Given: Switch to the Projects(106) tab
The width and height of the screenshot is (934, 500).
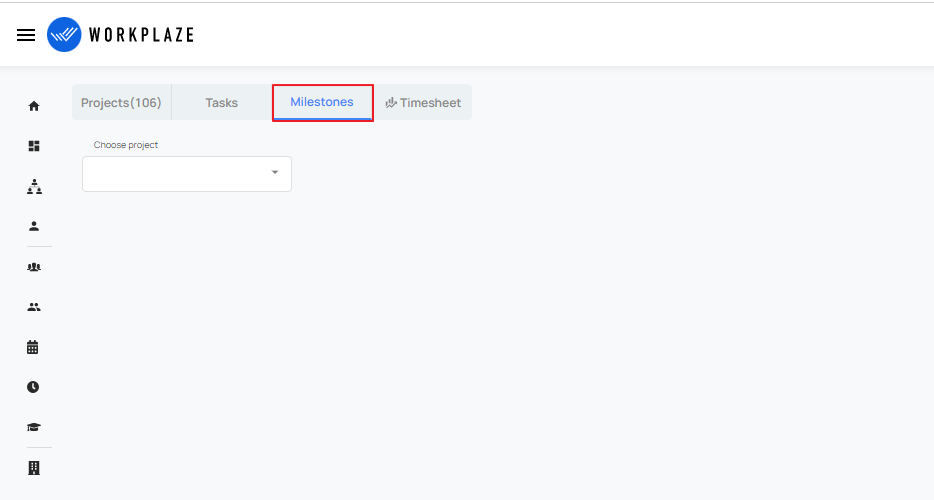Looking at the screenshot, I should (122, 103).
